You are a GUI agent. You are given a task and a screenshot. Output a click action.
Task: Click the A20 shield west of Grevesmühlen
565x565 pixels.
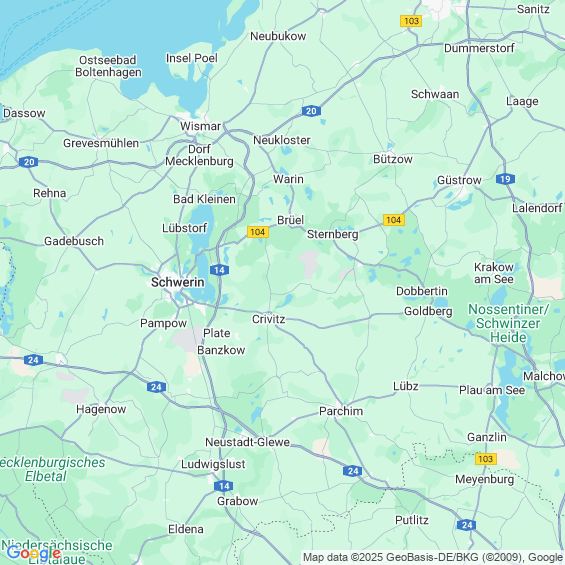point(29,162)
